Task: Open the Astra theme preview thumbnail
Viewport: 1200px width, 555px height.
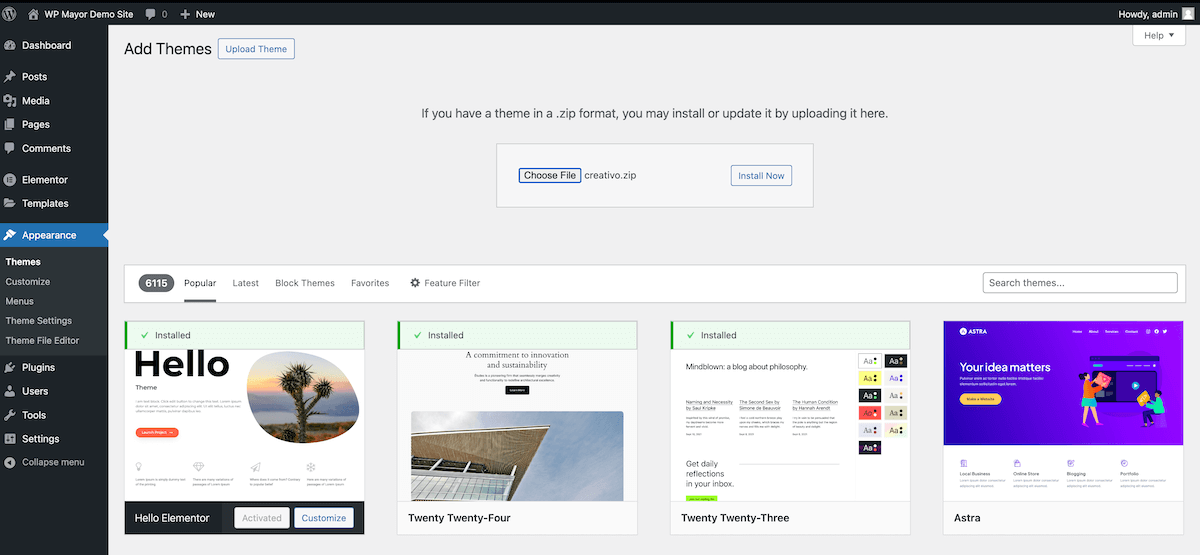Action: click(1063, 411)
